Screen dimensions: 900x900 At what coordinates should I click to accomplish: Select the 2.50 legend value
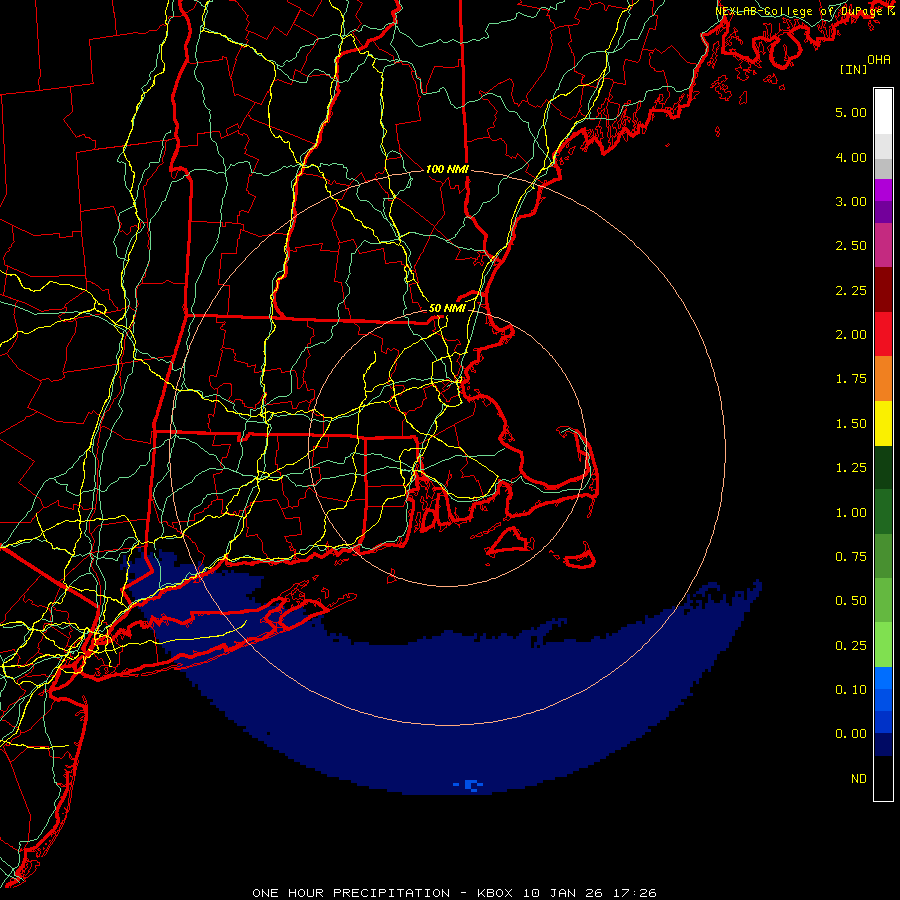[851, 246]
